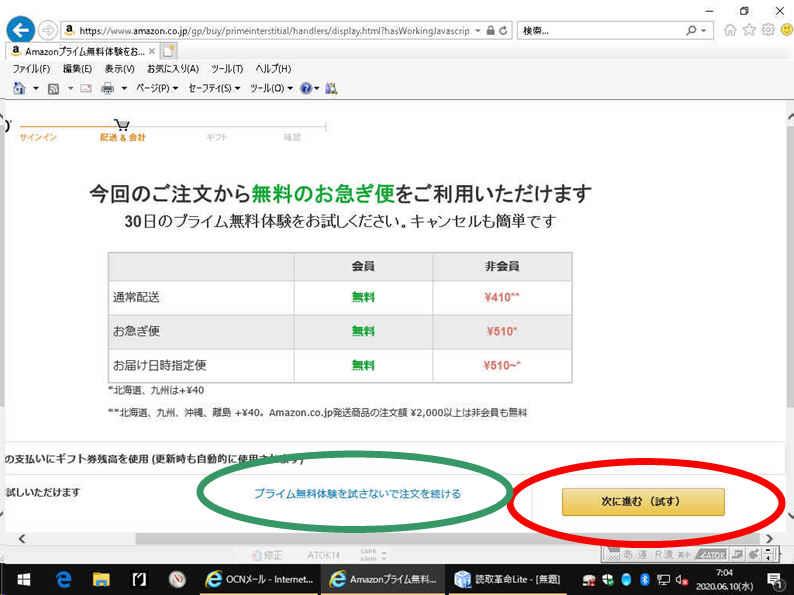
Task: Click the お届け日時指定便 row label
Action: pyautogui.click(x=160, y=365)
